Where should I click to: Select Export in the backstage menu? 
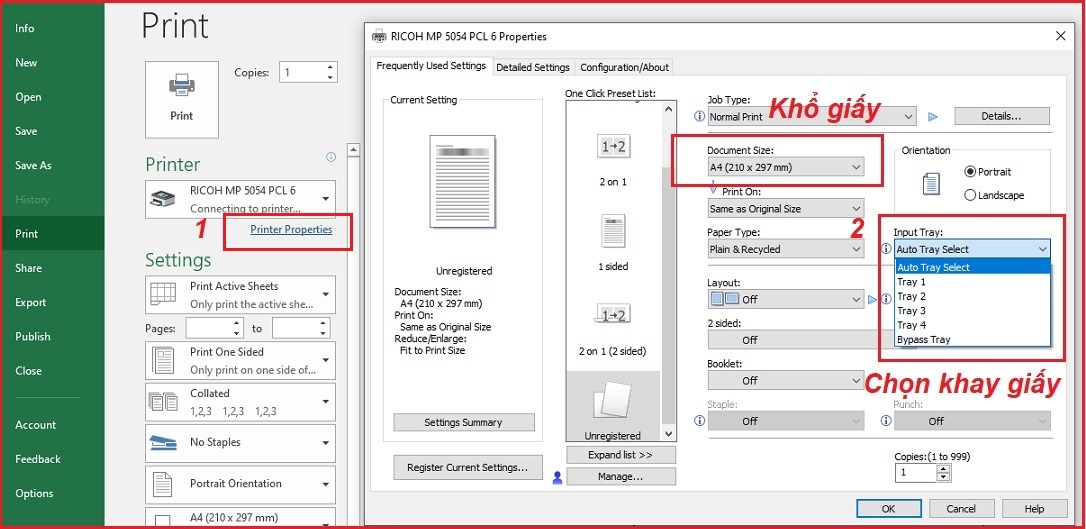pyautogui.click(x=30, y=303)
